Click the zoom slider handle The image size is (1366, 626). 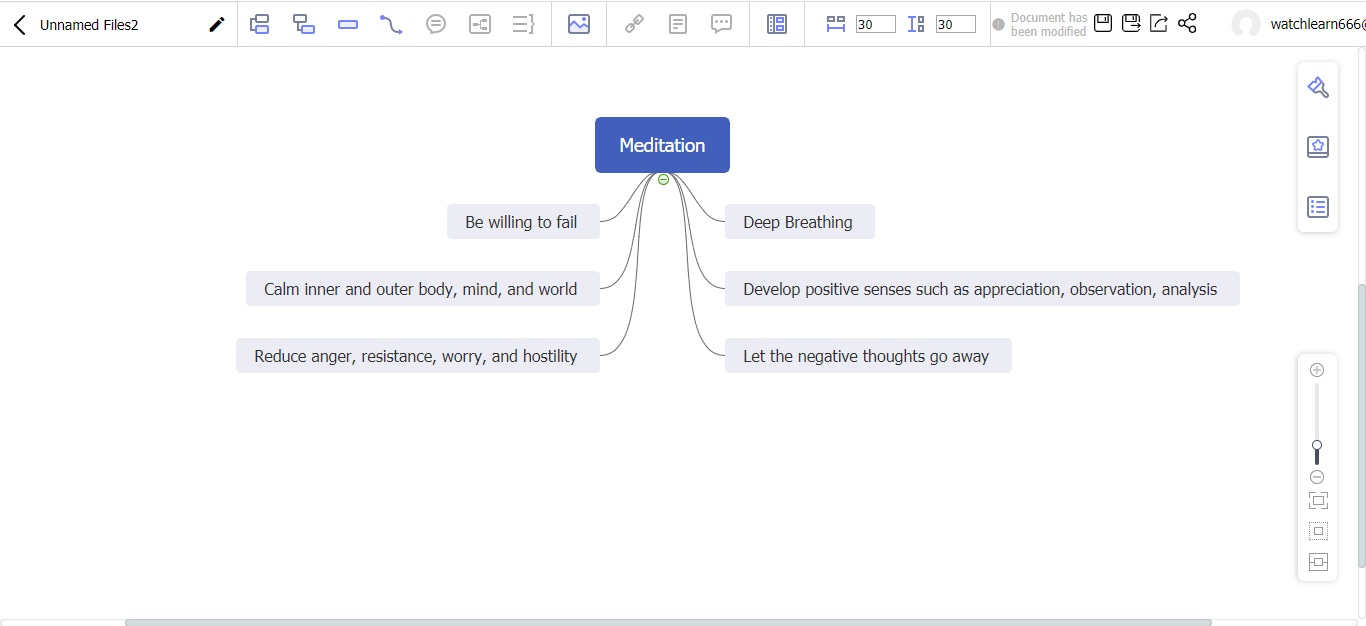point(1317,446)
